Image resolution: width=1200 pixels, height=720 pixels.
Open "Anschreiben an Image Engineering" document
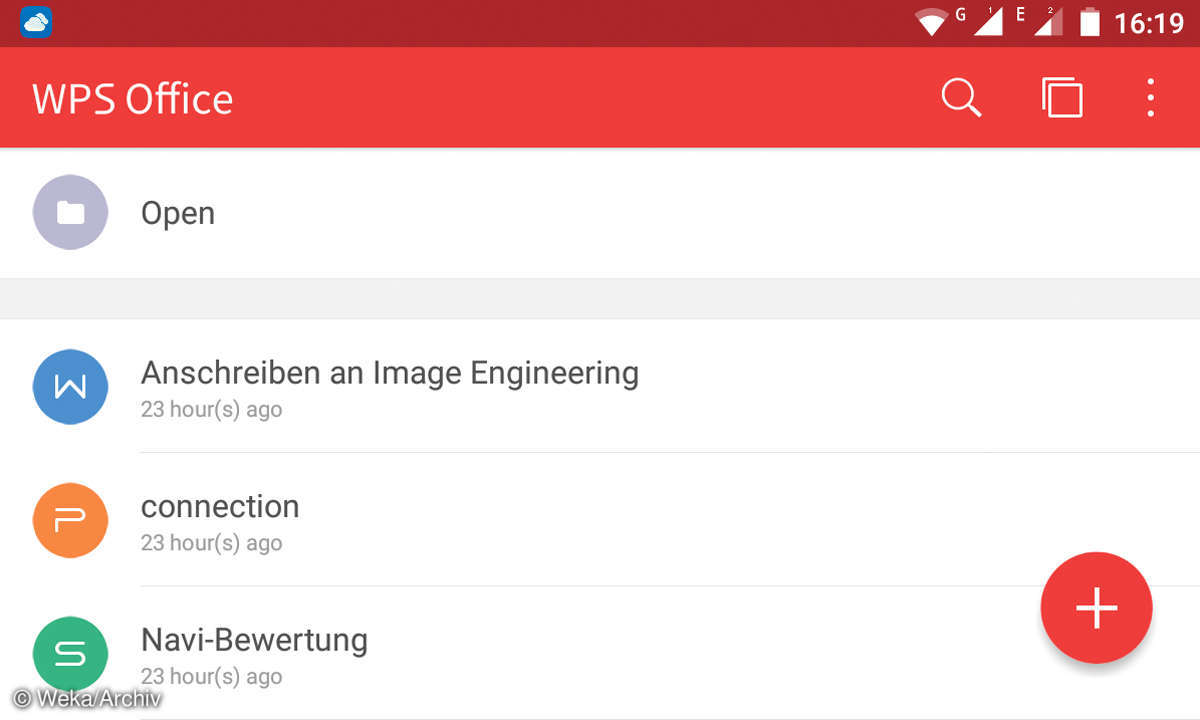389,373
